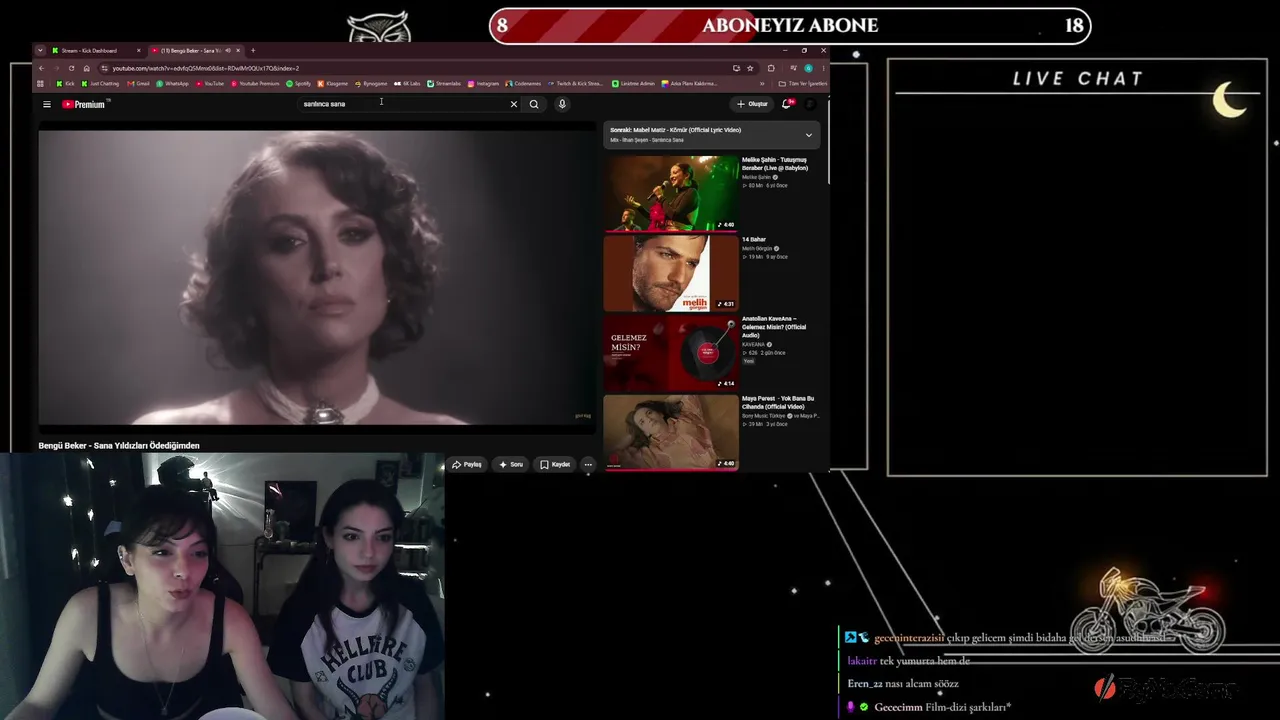Click the Oluştur create button

[x=752, y=104]
